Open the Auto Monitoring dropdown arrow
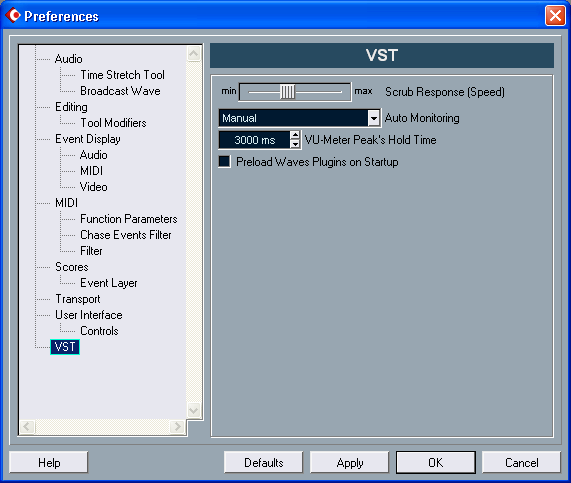 tap(374, 118)
